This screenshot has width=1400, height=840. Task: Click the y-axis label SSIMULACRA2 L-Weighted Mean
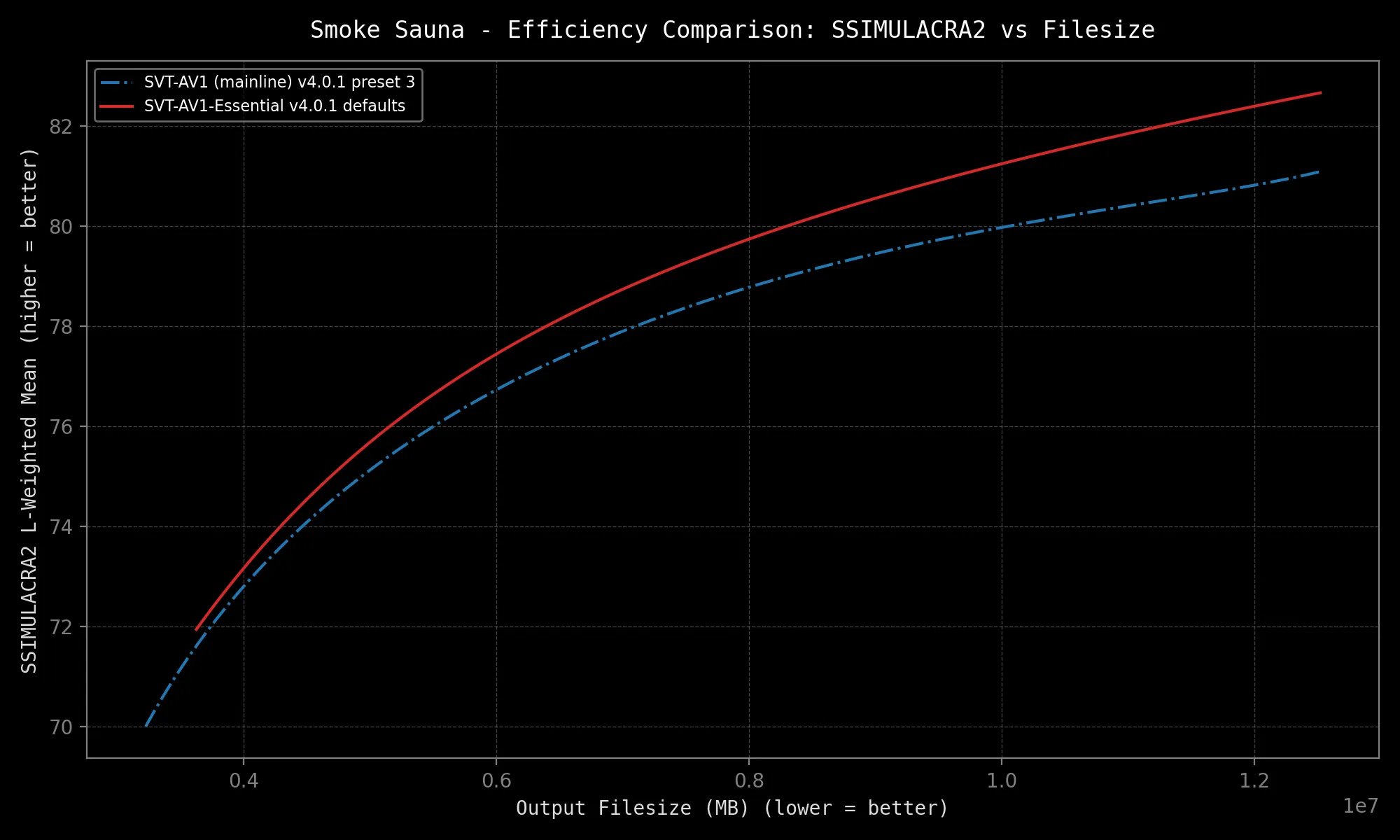point(29,410)
